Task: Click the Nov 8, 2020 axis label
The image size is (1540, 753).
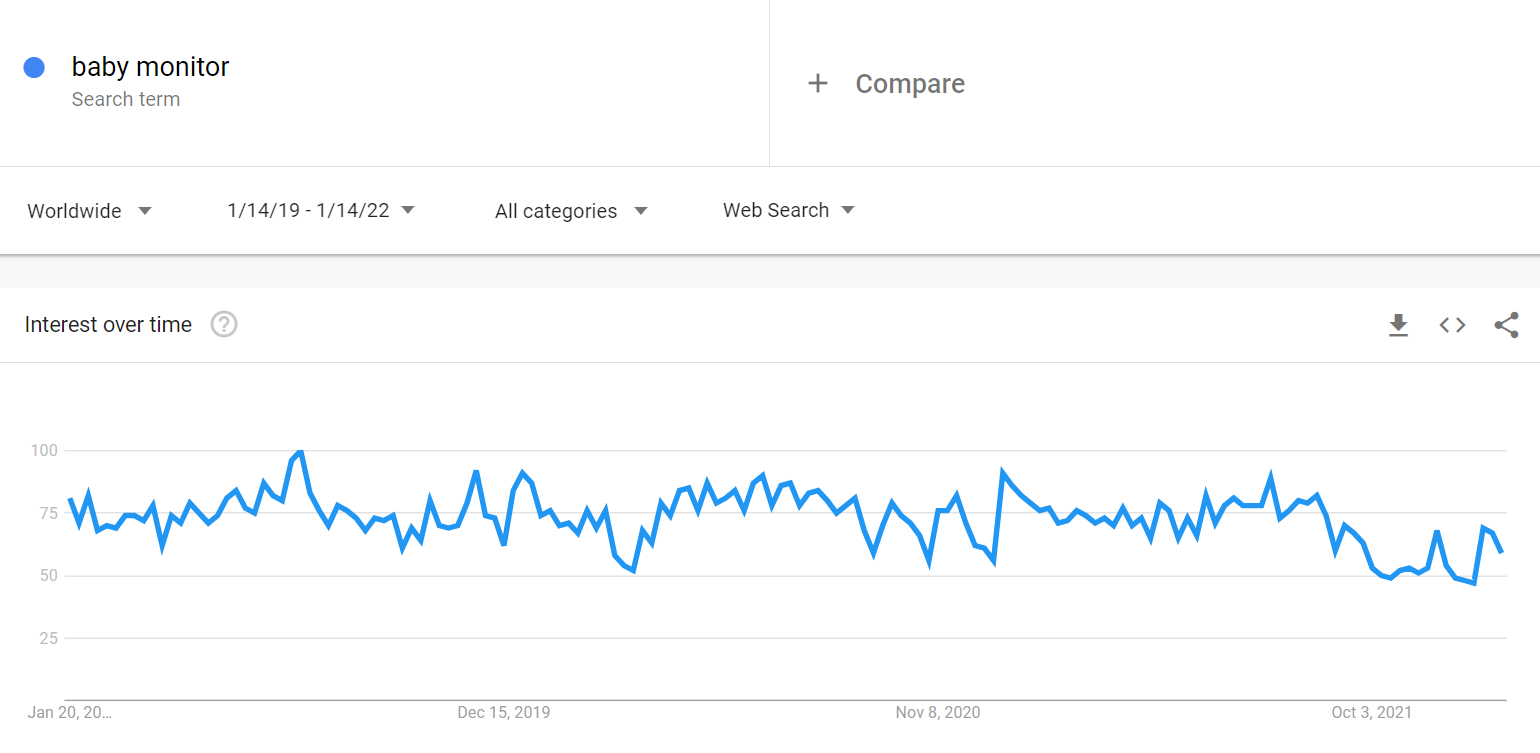Action: pyautogui.click(x=938, y=713)
